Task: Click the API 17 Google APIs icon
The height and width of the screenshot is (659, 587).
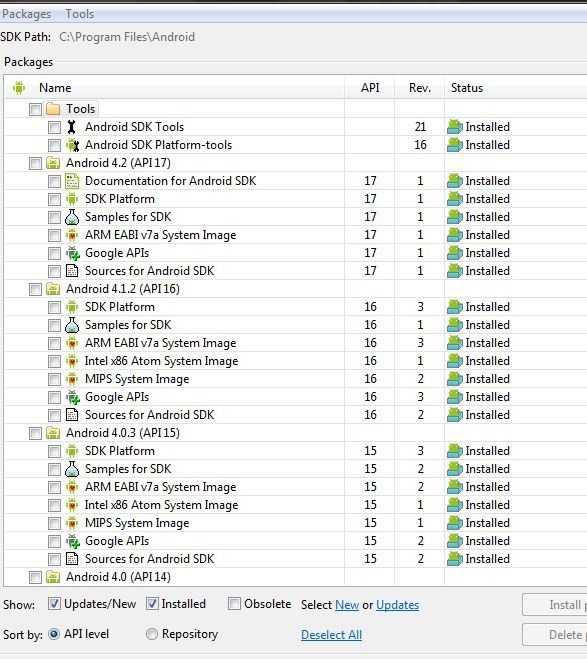Action: coord(72,253)
